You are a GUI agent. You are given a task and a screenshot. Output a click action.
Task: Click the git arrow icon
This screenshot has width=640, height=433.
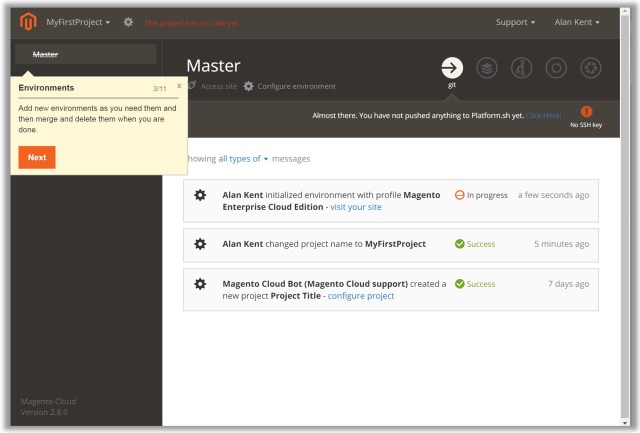tap(452, 68)
